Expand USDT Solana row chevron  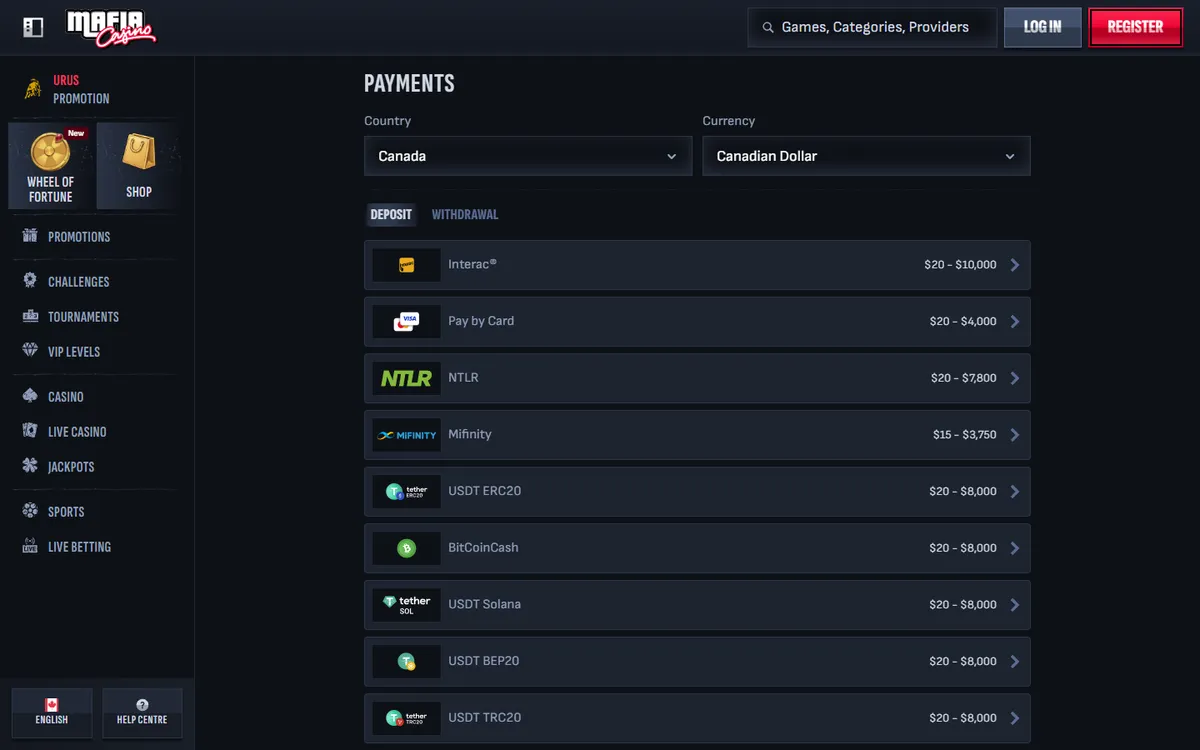click(1015, 605)
